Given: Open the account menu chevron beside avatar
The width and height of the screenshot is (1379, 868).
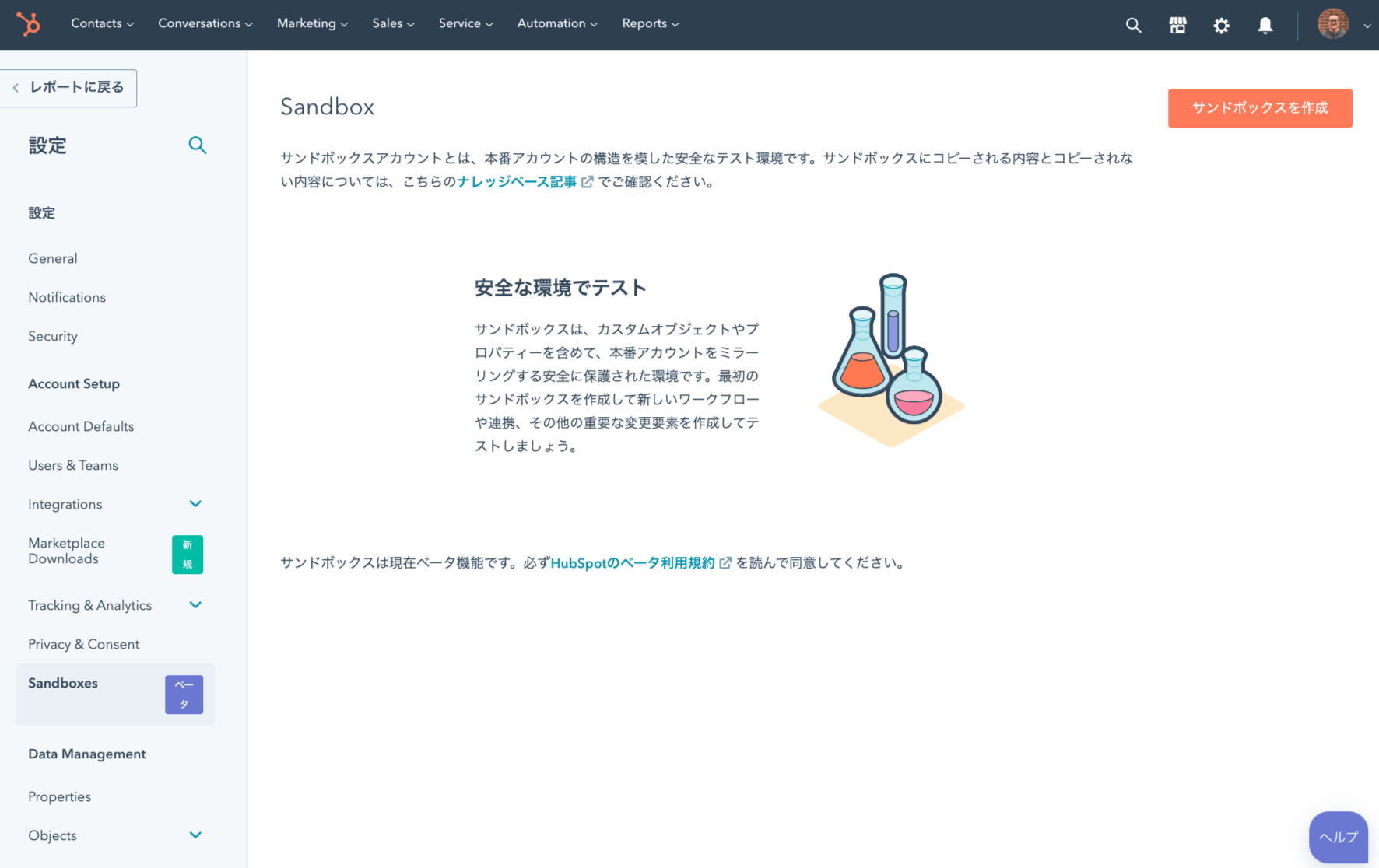Looking at the screenshot, I should pyautogui.click(x=1367, y=26).
